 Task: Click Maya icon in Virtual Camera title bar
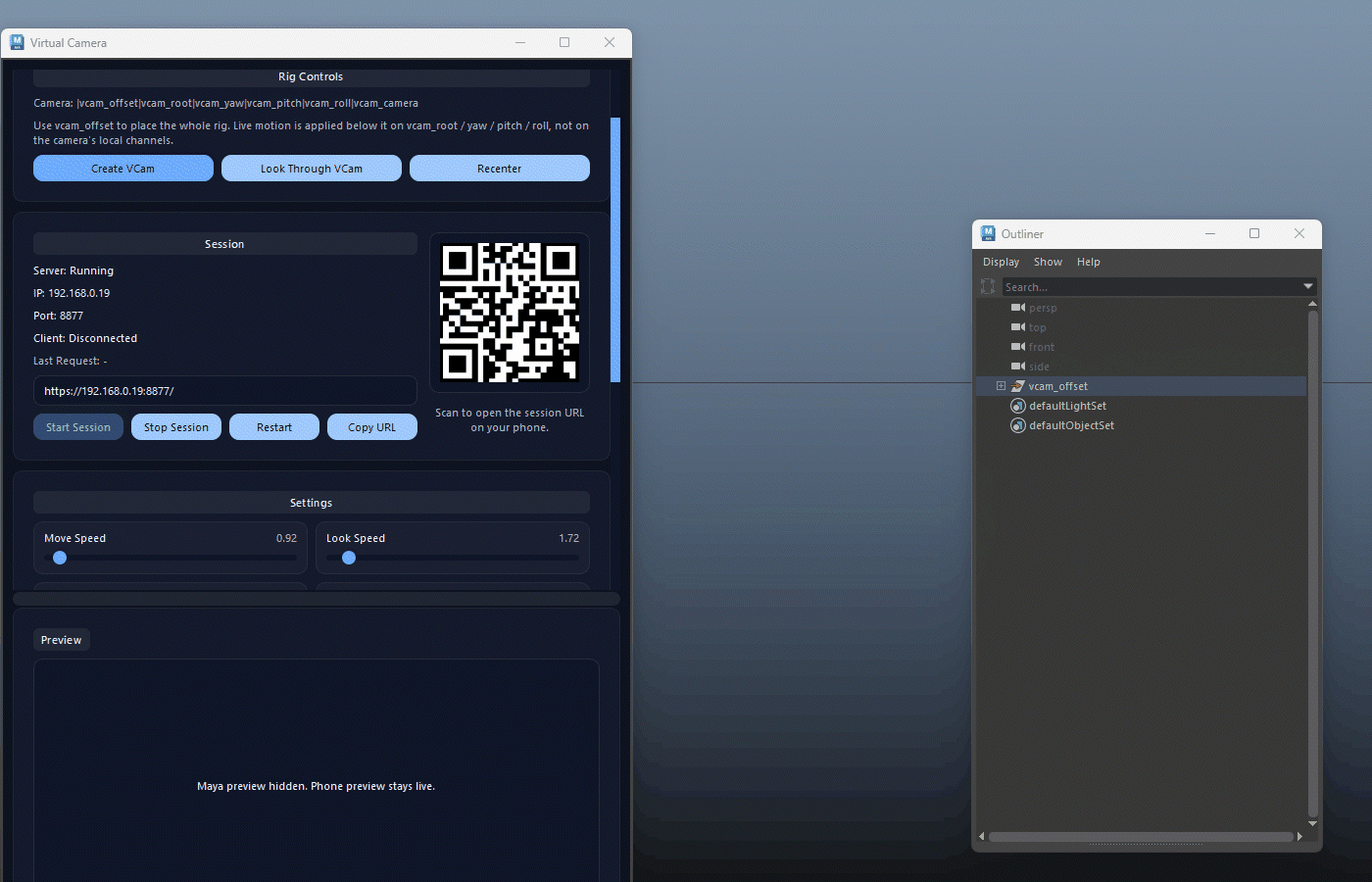(x=17, y=42)
